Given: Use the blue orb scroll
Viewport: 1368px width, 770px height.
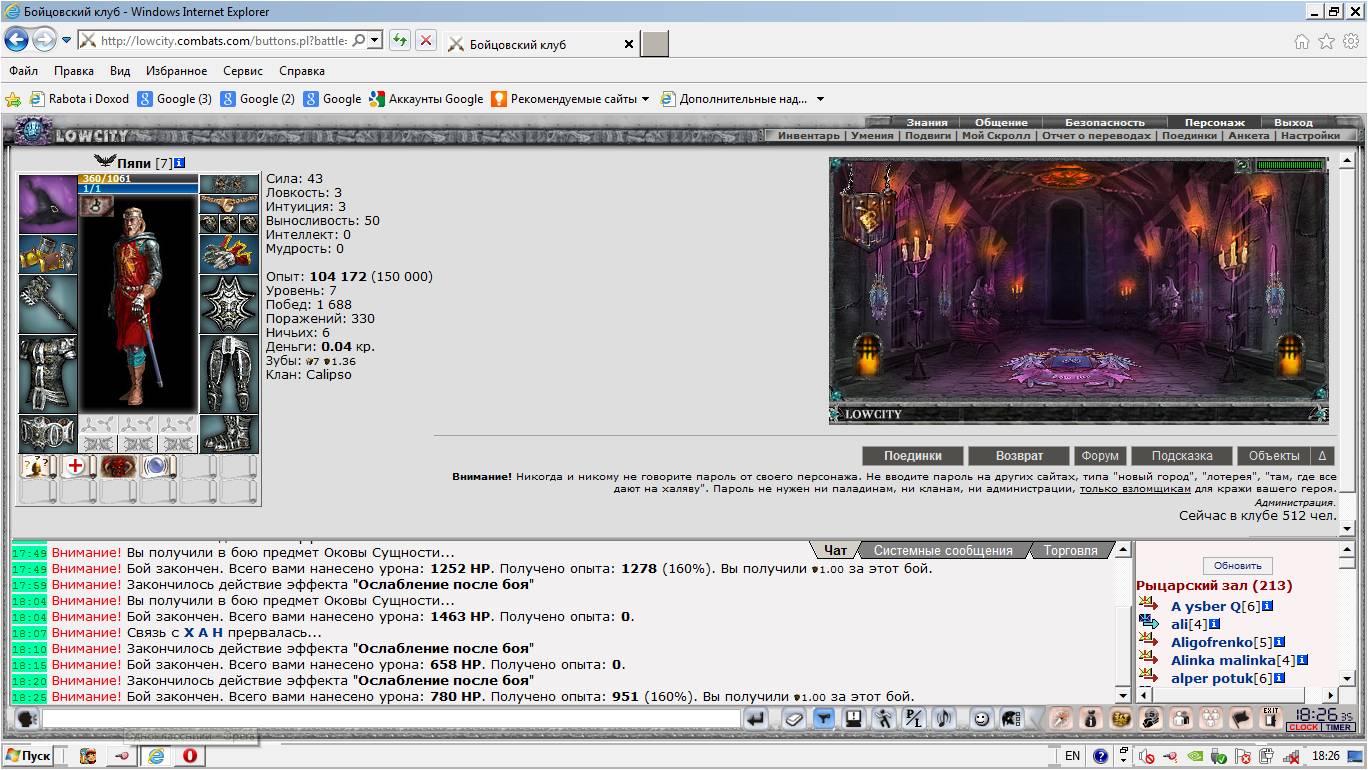Looking at the screenshot, I should click(x=158, y=466).
